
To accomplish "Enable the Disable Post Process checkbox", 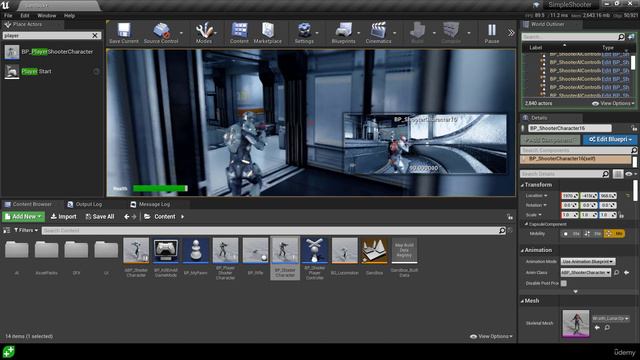I will (x=564, y=283).
